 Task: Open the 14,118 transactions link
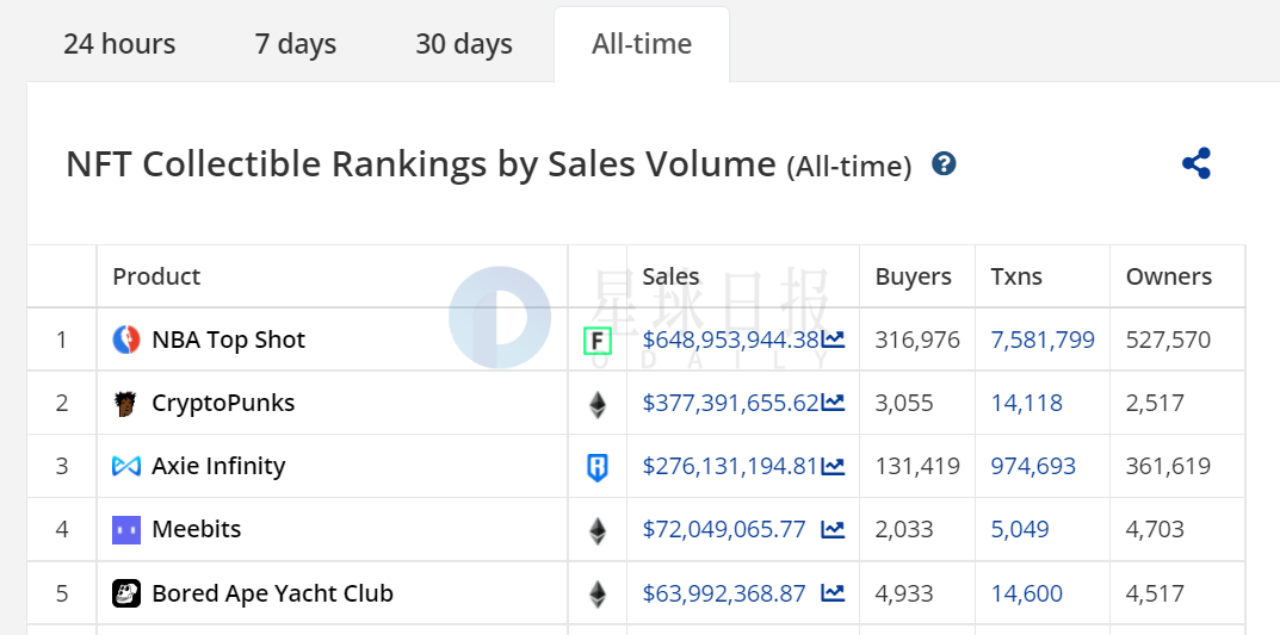pos(1027,403)
